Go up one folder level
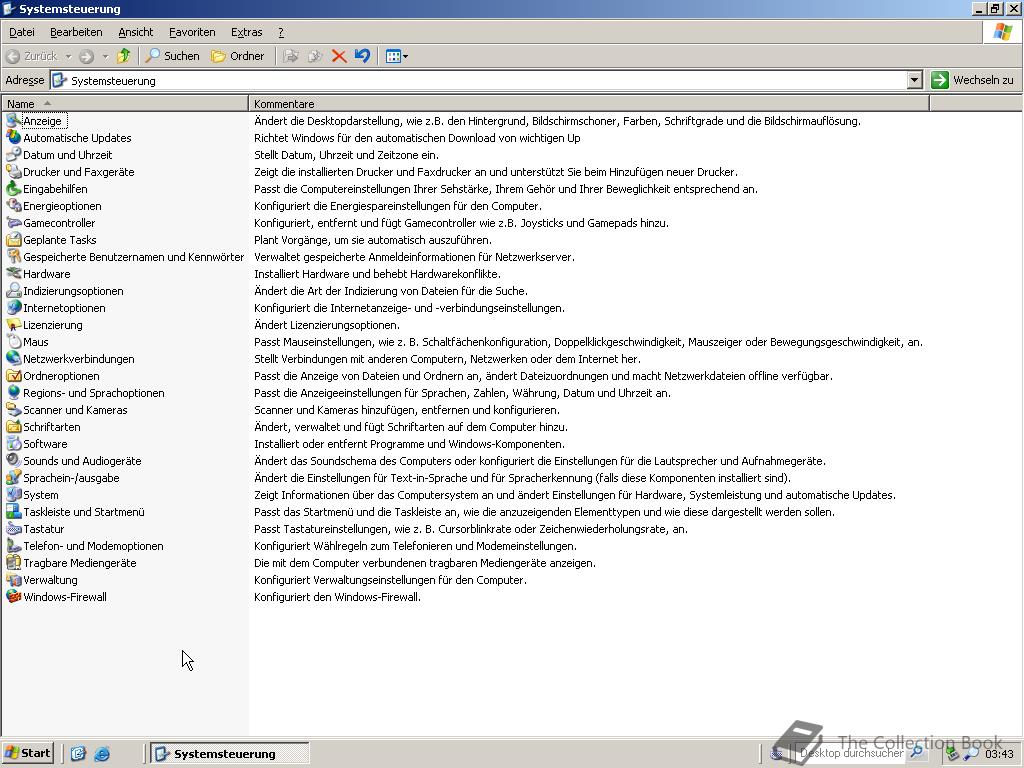The height and width of the screenshot is (768, 1024). pos(123,56)
